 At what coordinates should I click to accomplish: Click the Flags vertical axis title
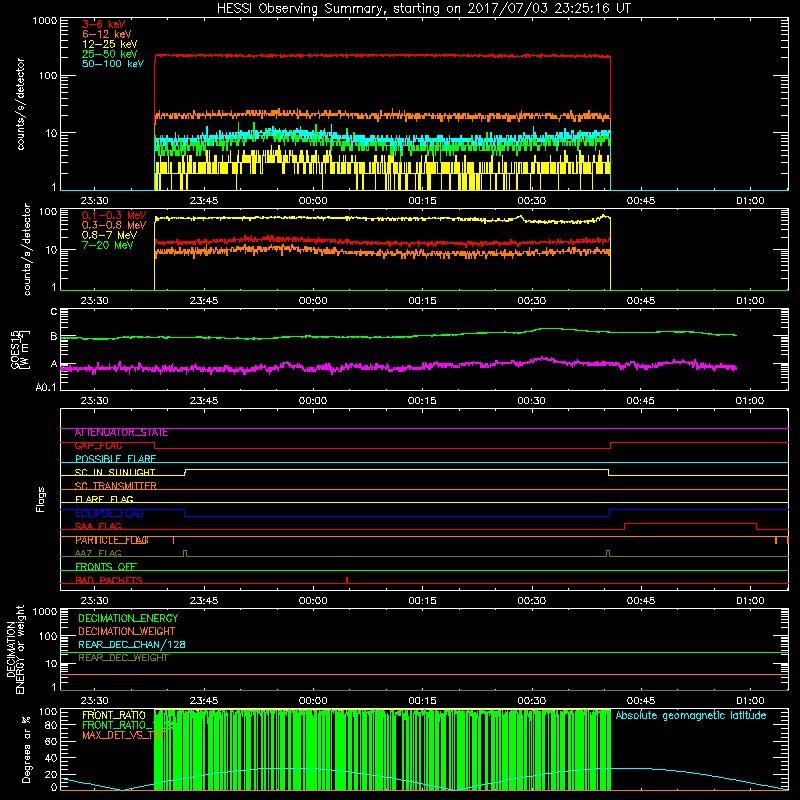coord(41,499)
